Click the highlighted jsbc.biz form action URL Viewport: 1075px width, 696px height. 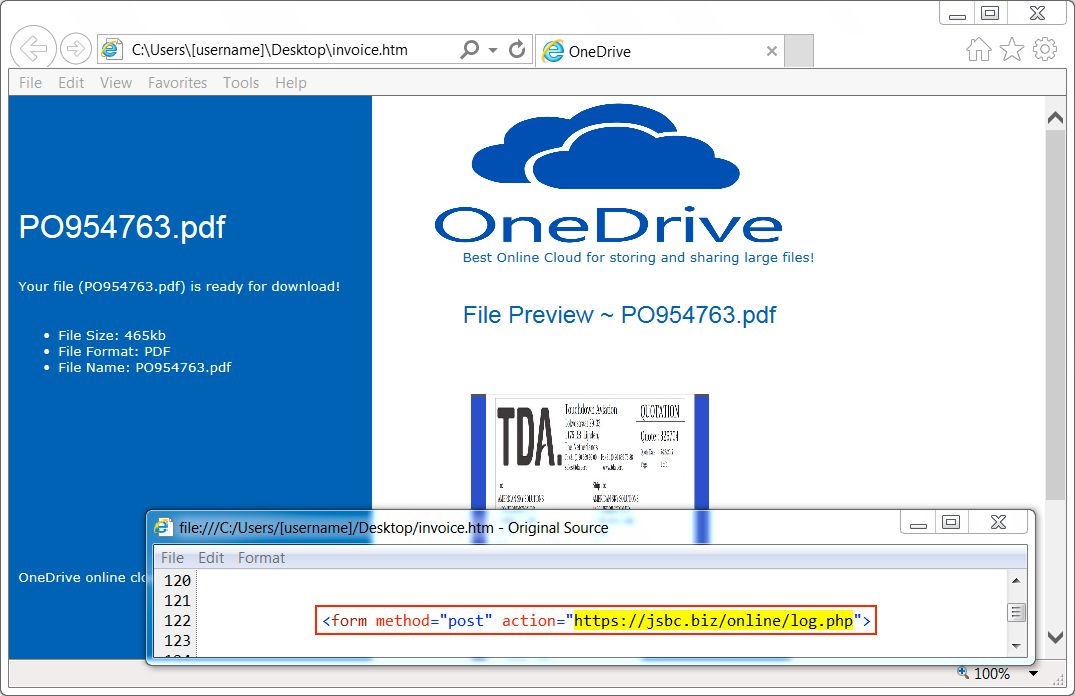pos(713,621)
